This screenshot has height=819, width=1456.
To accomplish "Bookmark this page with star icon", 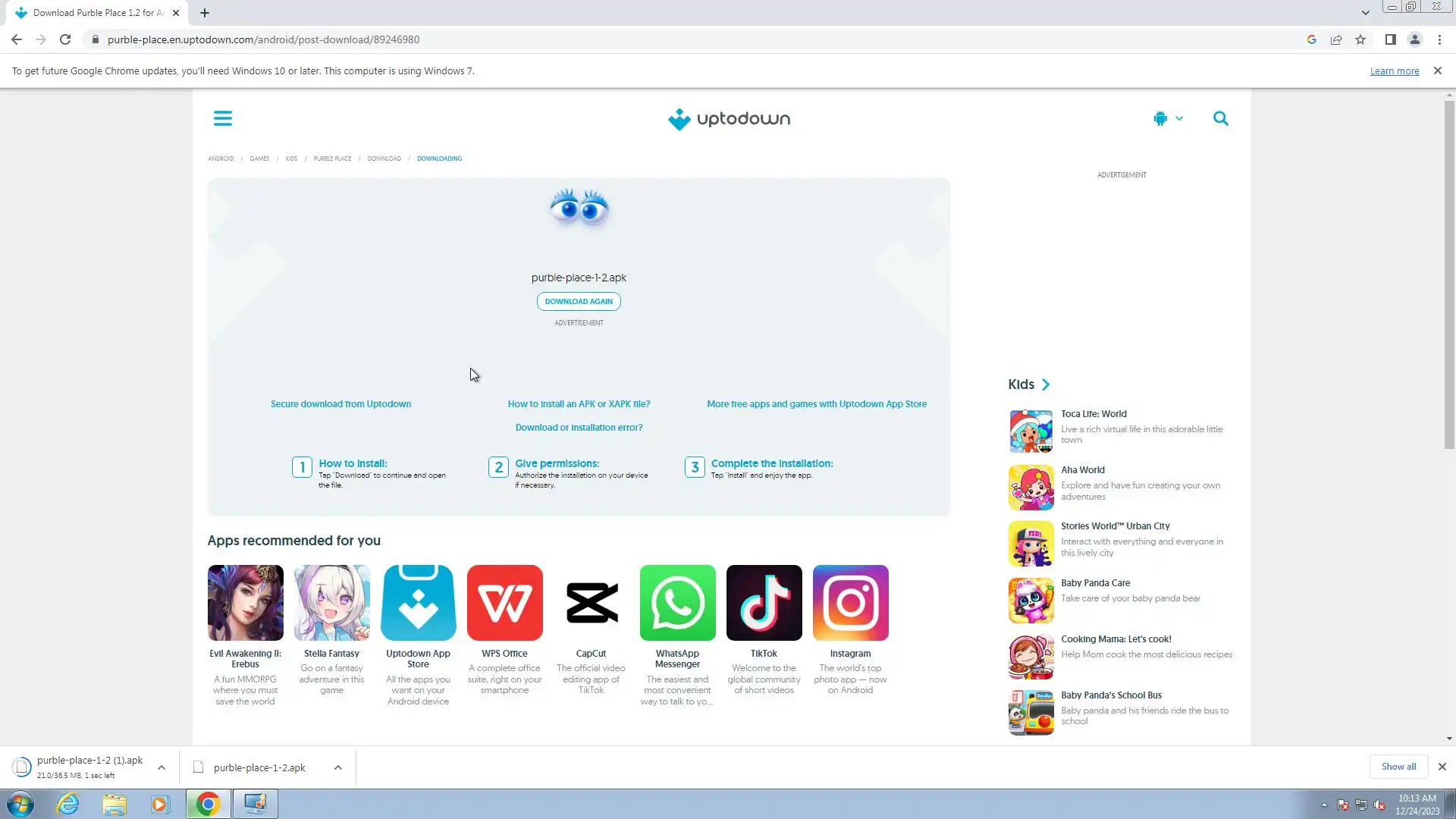I will 1360,39.
